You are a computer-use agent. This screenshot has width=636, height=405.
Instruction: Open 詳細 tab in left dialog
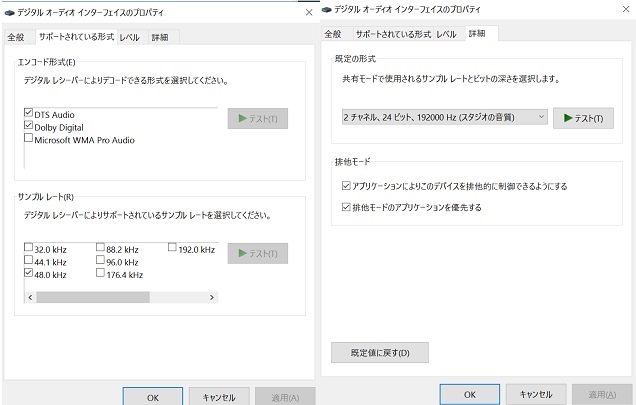(x=161, y=38)
